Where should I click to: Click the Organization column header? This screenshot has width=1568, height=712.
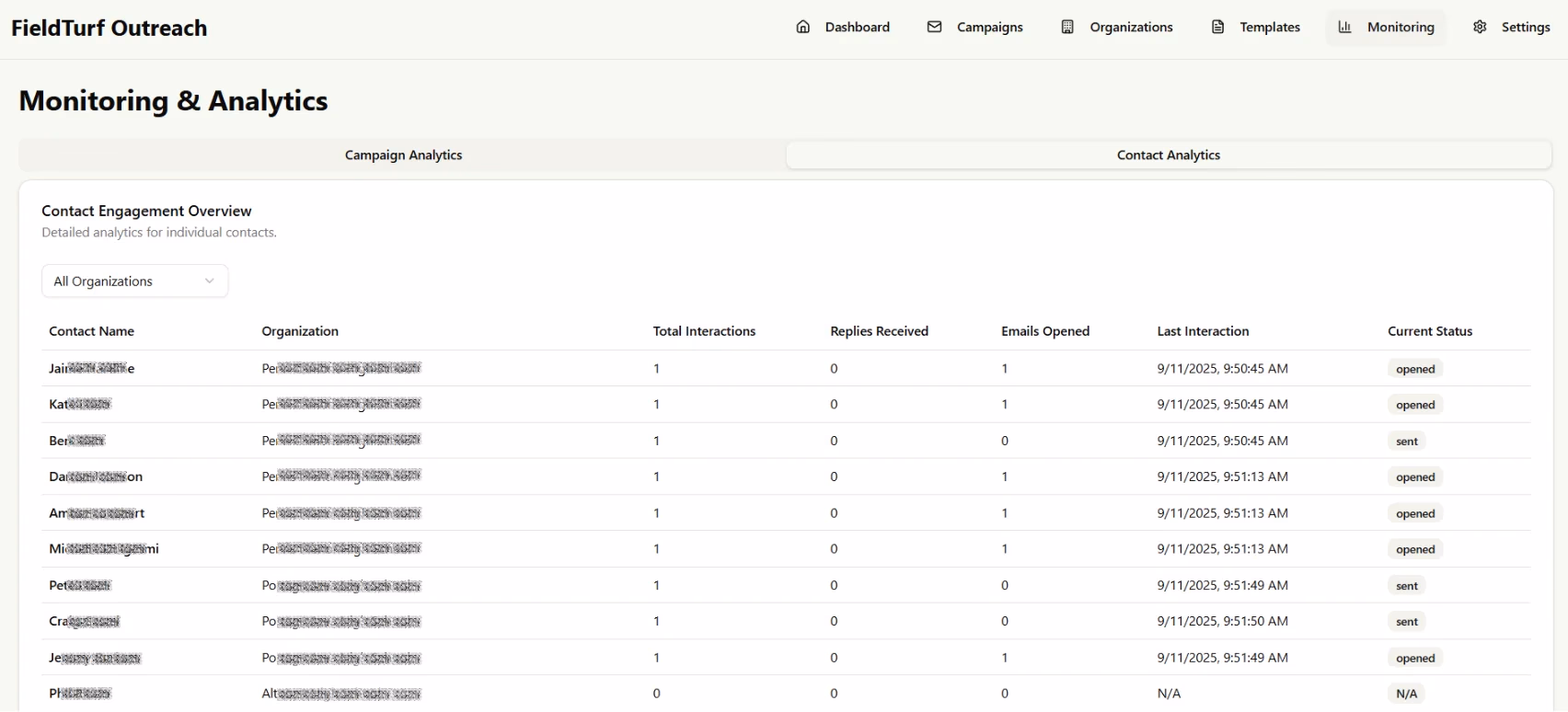tap(300, 331)
